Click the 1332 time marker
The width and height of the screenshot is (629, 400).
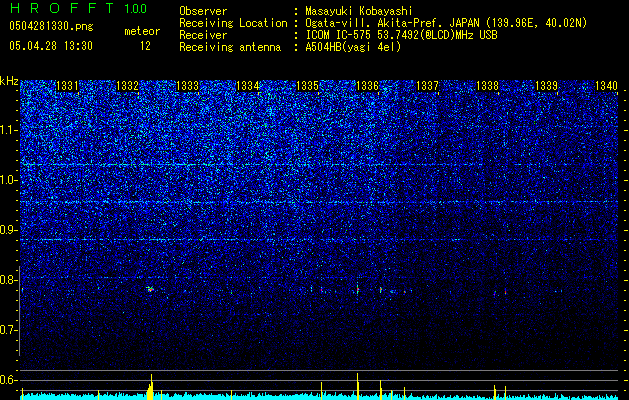coord(127,86)
